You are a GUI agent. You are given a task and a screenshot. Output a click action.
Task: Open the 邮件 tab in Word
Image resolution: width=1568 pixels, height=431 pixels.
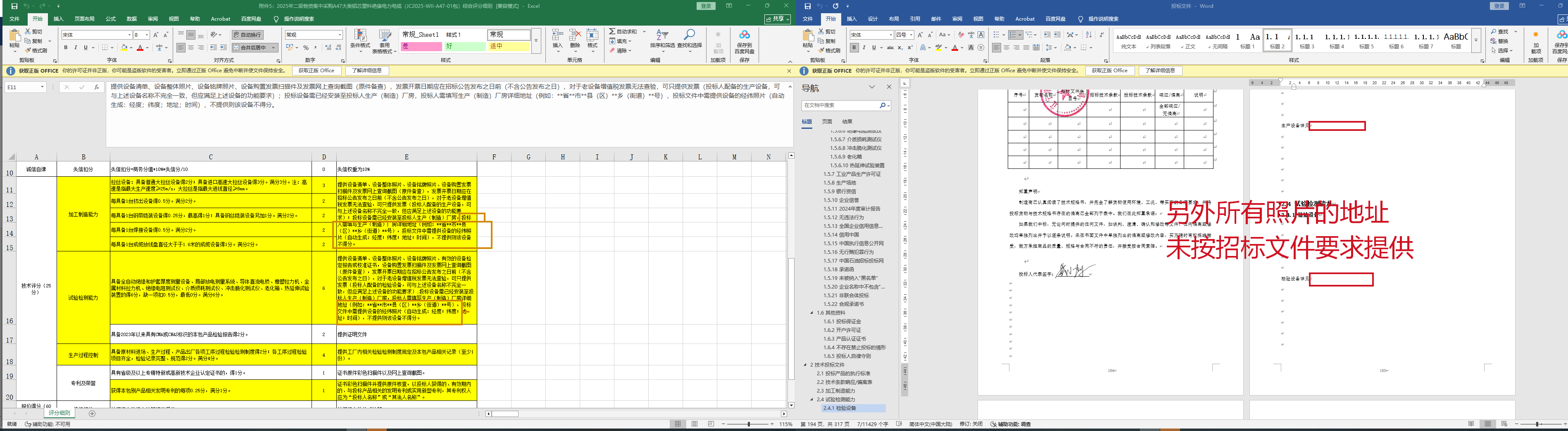936,19
